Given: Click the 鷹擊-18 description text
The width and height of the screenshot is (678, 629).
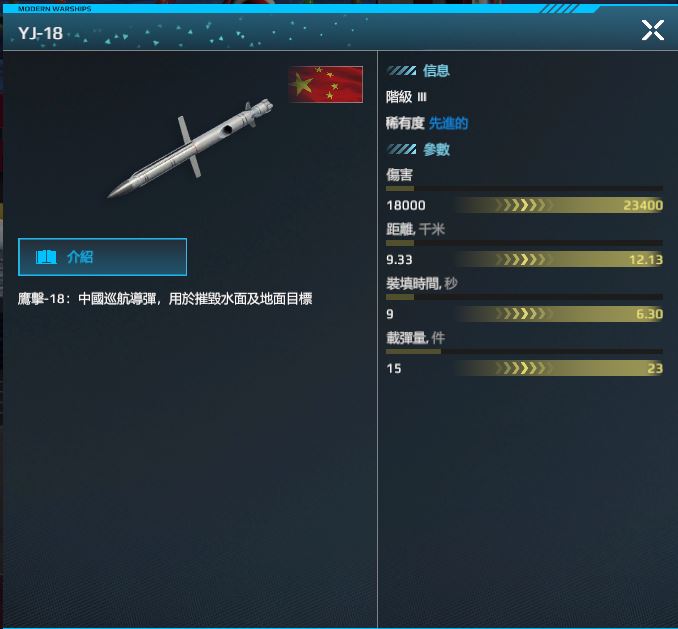Looking at the screenshot, I should pos(165,299).
